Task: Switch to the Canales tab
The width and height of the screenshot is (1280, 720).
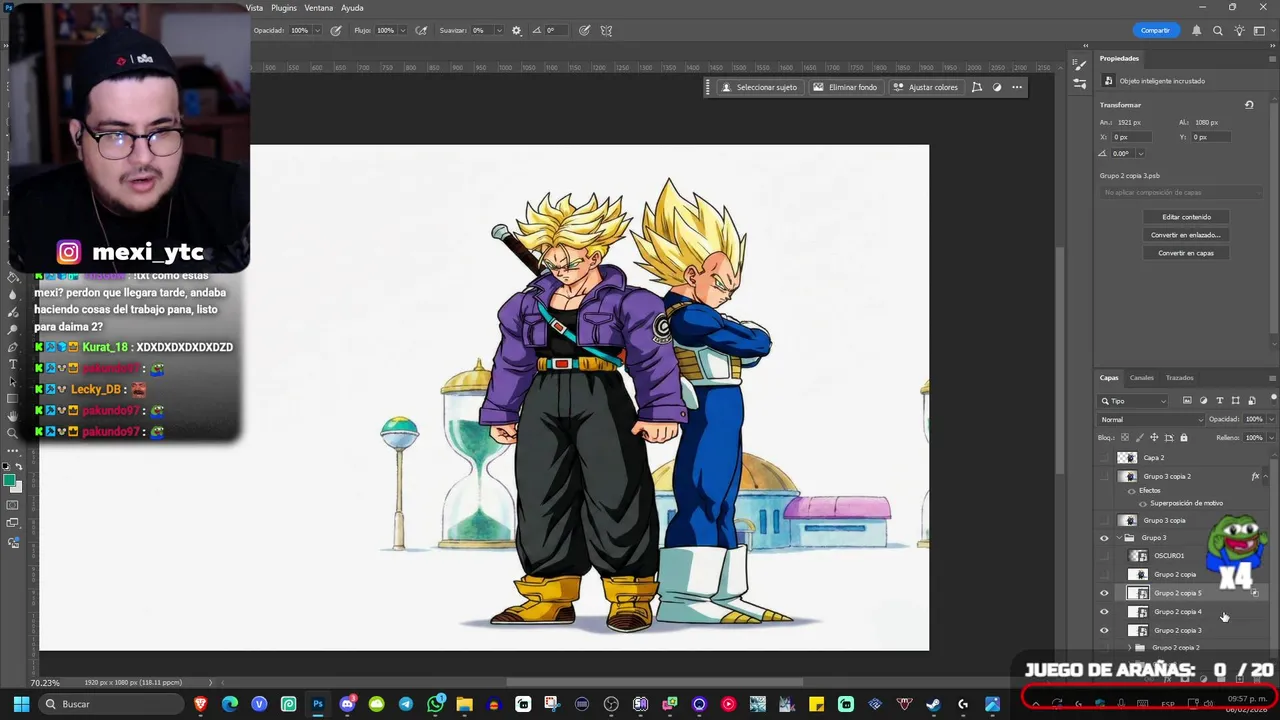Action: click(1142, 378)
